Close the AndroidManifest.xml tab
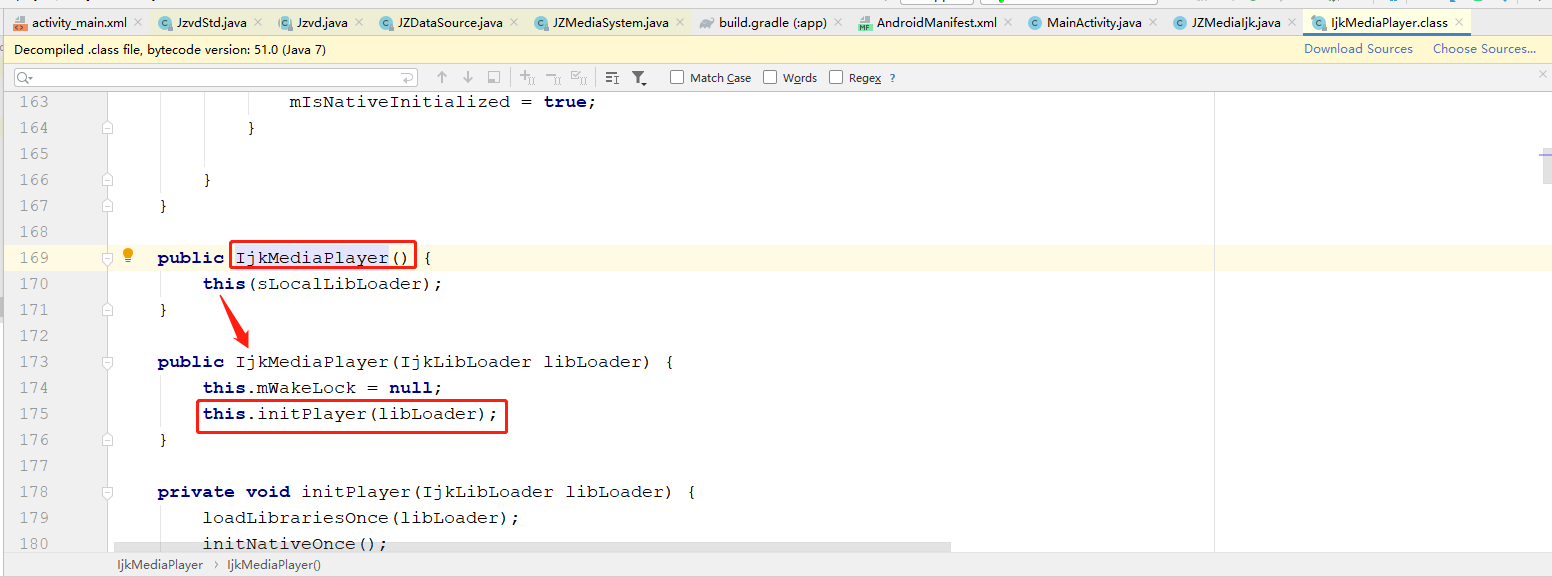This screenshot has width=1552, height=577. (x=1008, y=22)
